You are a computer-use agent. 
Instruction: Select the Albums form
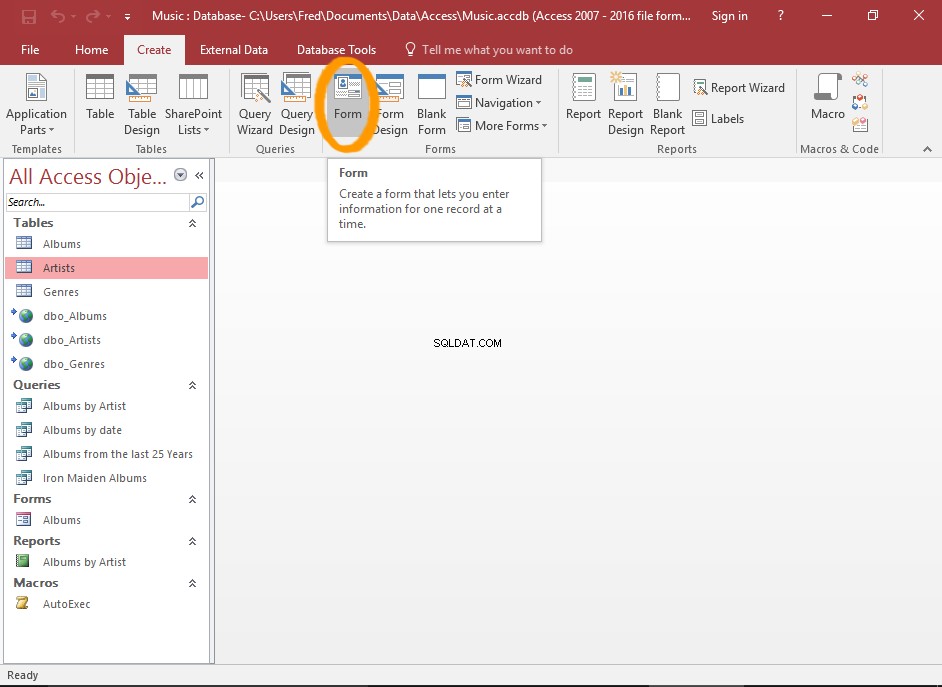106,520
